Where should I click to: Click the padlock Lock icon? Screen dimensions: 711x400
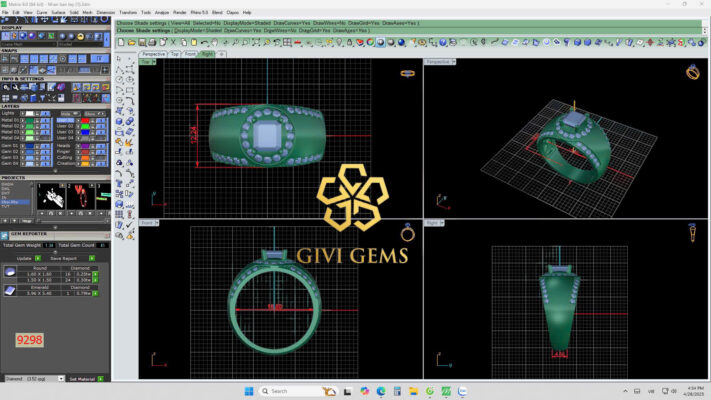coord(350,42)
